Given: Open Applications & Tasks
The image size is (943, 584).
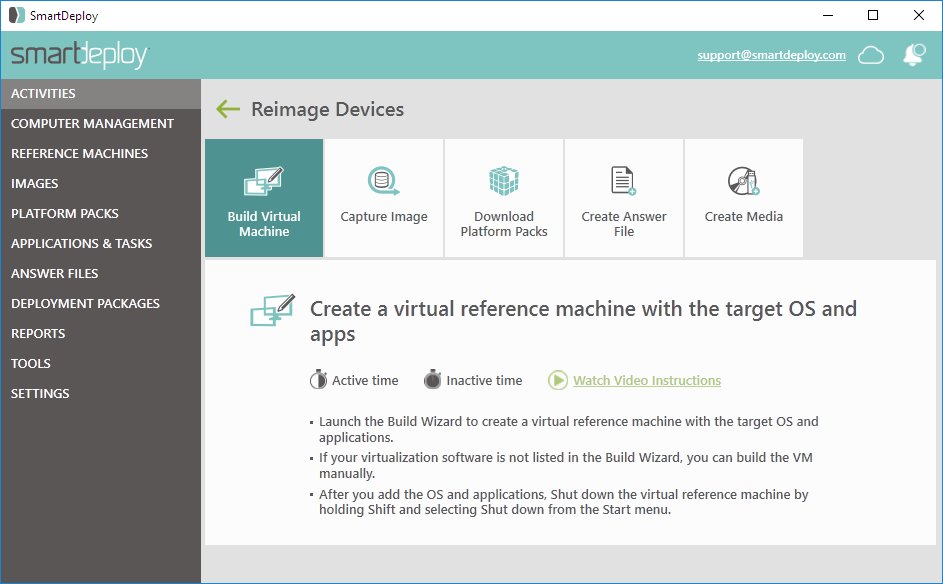Looking at the screenshot, I should pos(100,244).
